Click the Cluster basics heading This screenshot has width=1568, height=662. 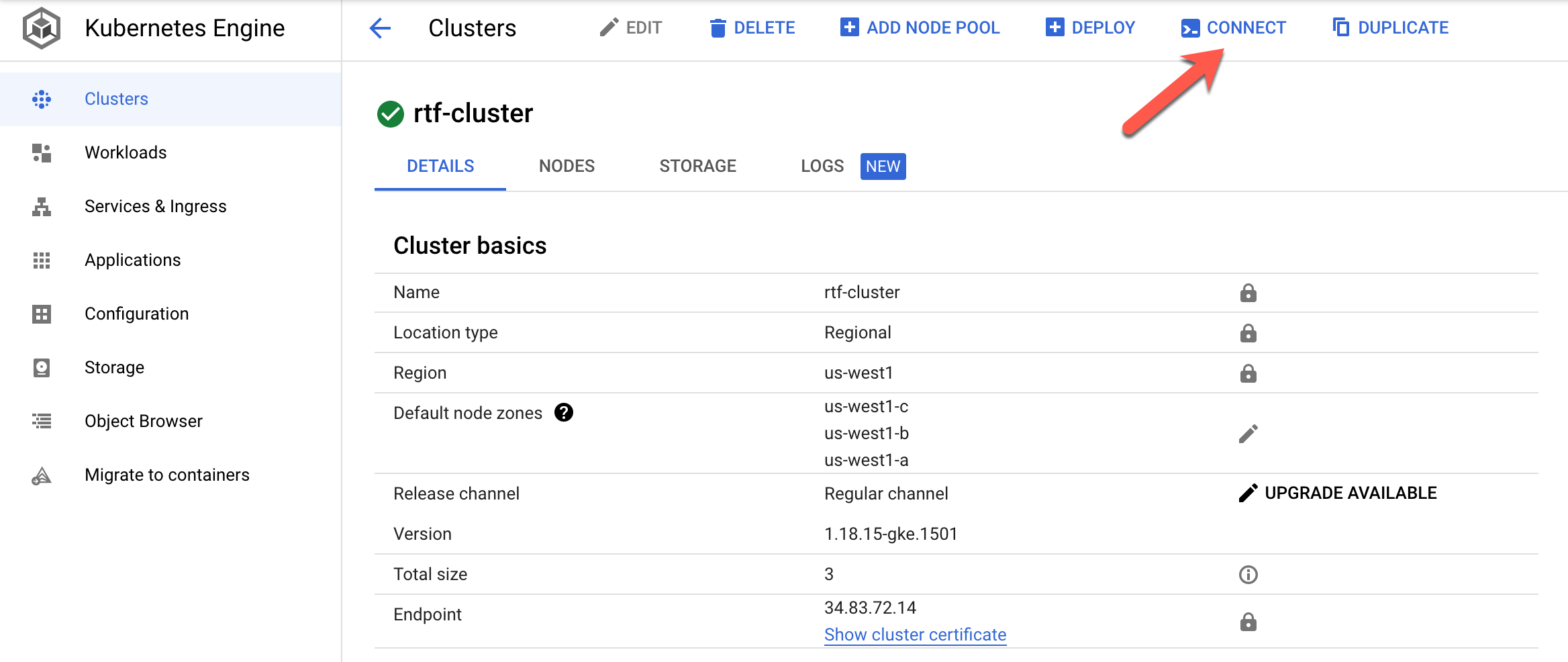pyautogui.click(x=470, y=246)
